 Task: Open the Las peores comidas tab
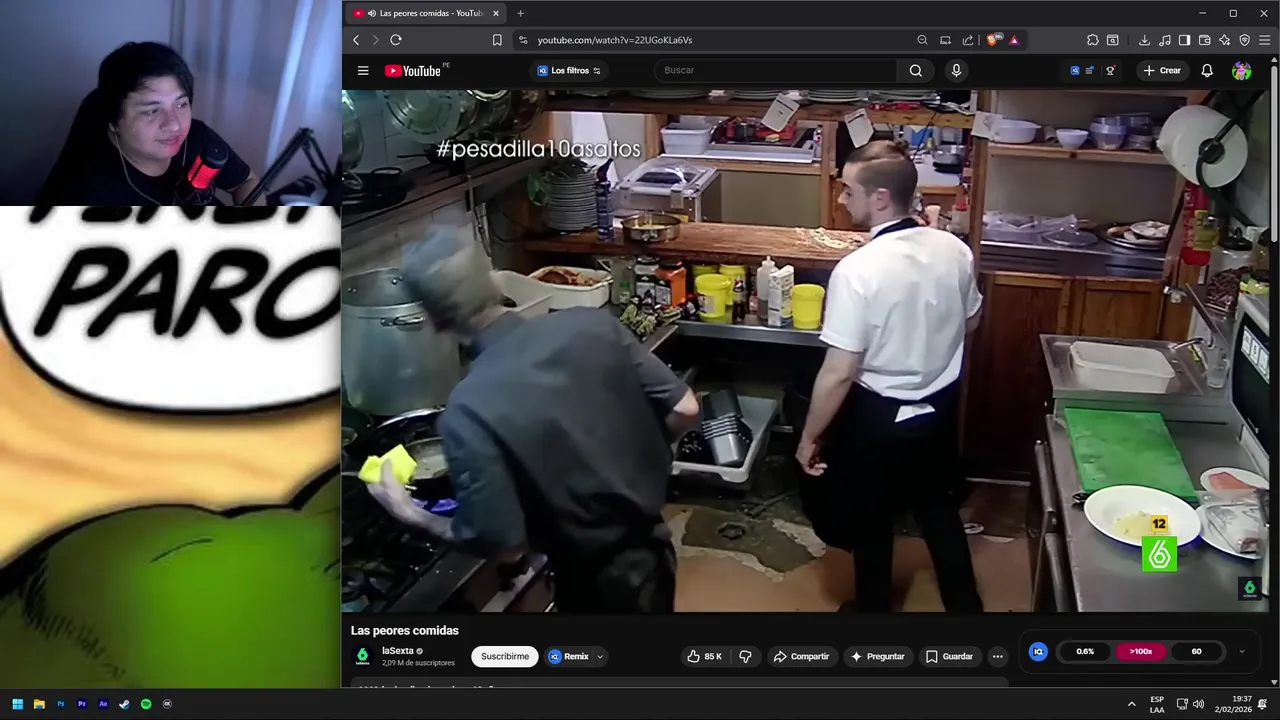pos(425,13)
